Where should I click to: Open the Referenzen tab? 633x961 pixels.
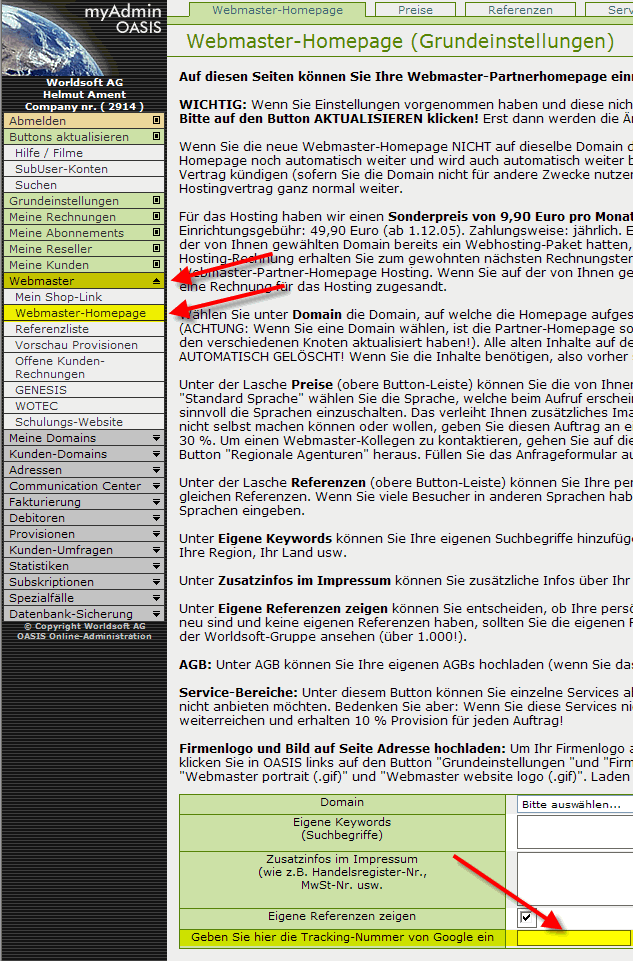[x=520, y=10]
